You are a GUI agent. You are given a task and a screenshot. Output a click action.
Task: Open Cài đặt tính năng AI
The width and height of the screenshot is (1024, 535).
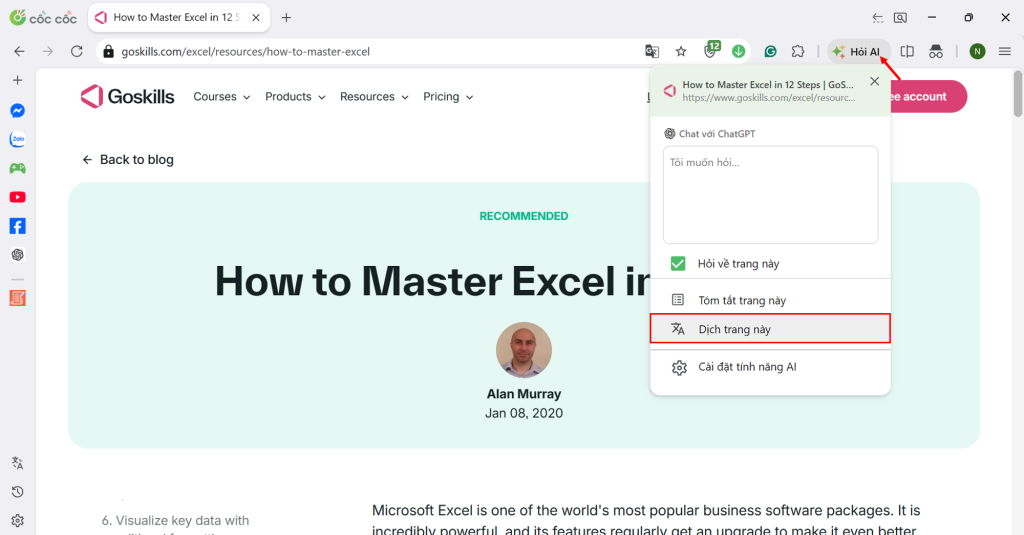tap(771, 367)
